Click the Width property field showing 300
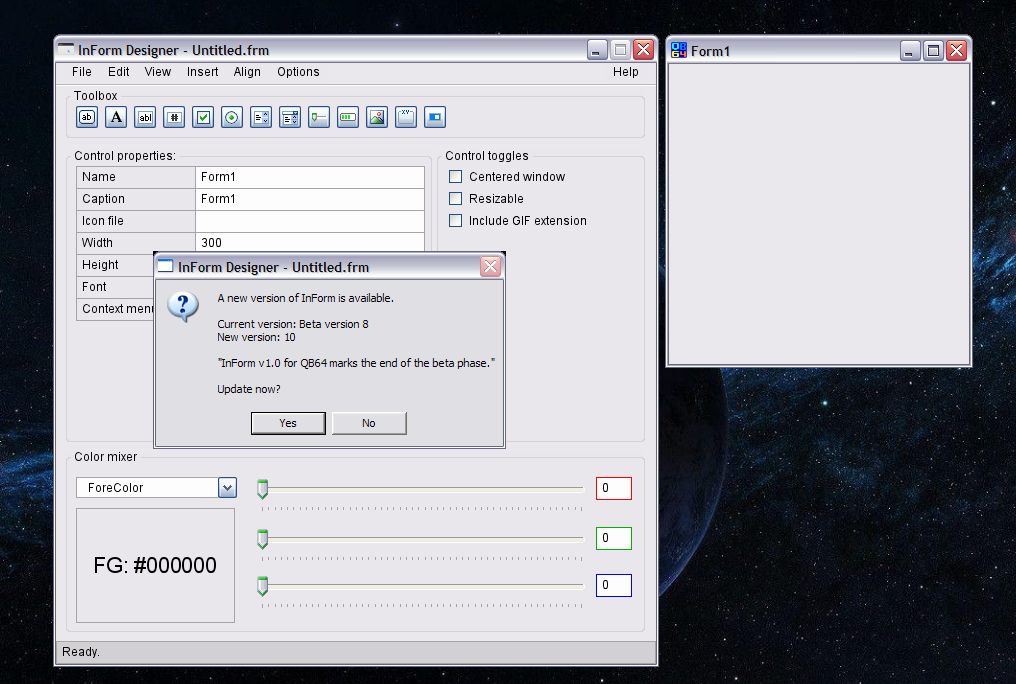The width and height of the screenshot is (1016, 684). pyautogui.click(x=310, y=242)
